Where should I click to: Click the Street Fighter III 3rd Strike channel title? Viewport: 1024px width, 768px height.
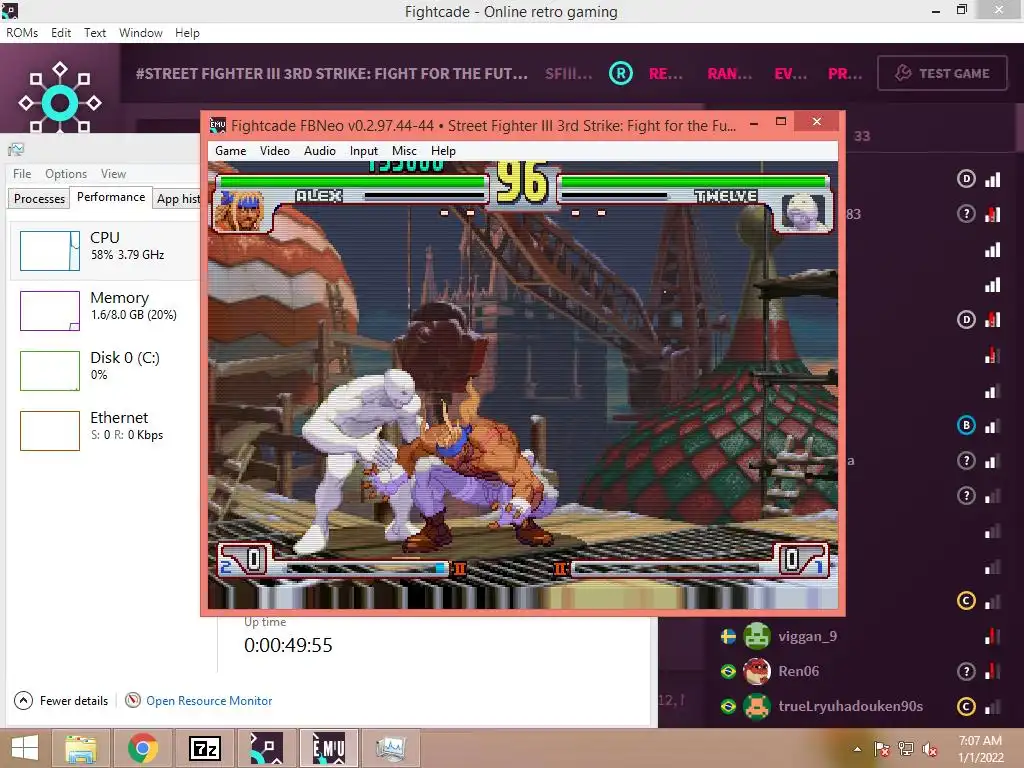pos(332,74)
